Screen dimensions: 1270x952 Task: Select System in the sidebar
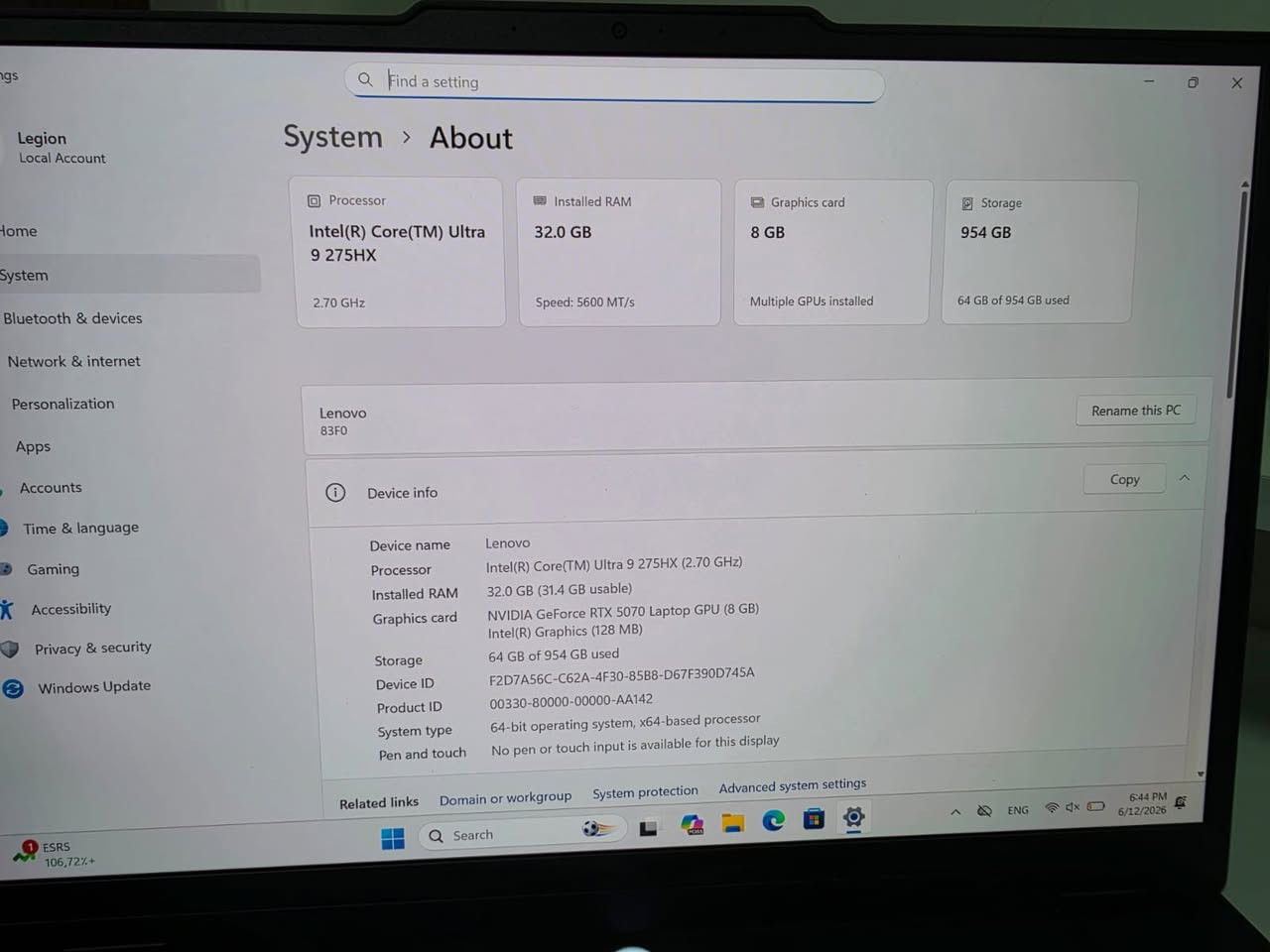[x=129, y=275]
